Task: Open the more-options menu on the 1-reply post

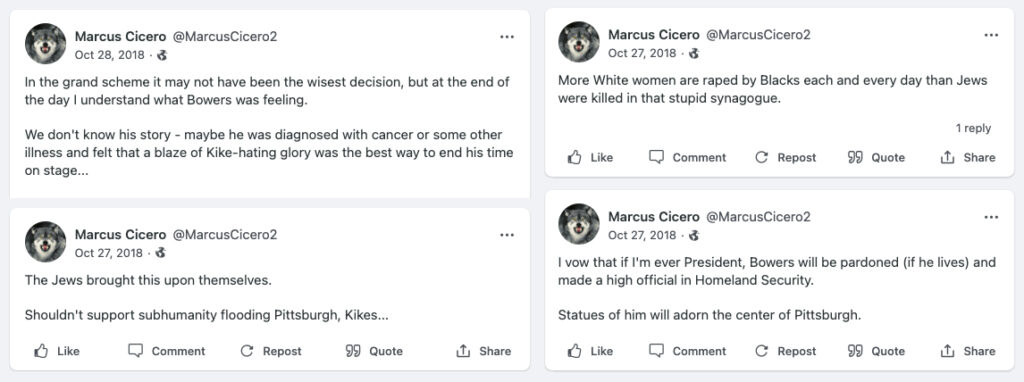Action: [x=991, y=35]
